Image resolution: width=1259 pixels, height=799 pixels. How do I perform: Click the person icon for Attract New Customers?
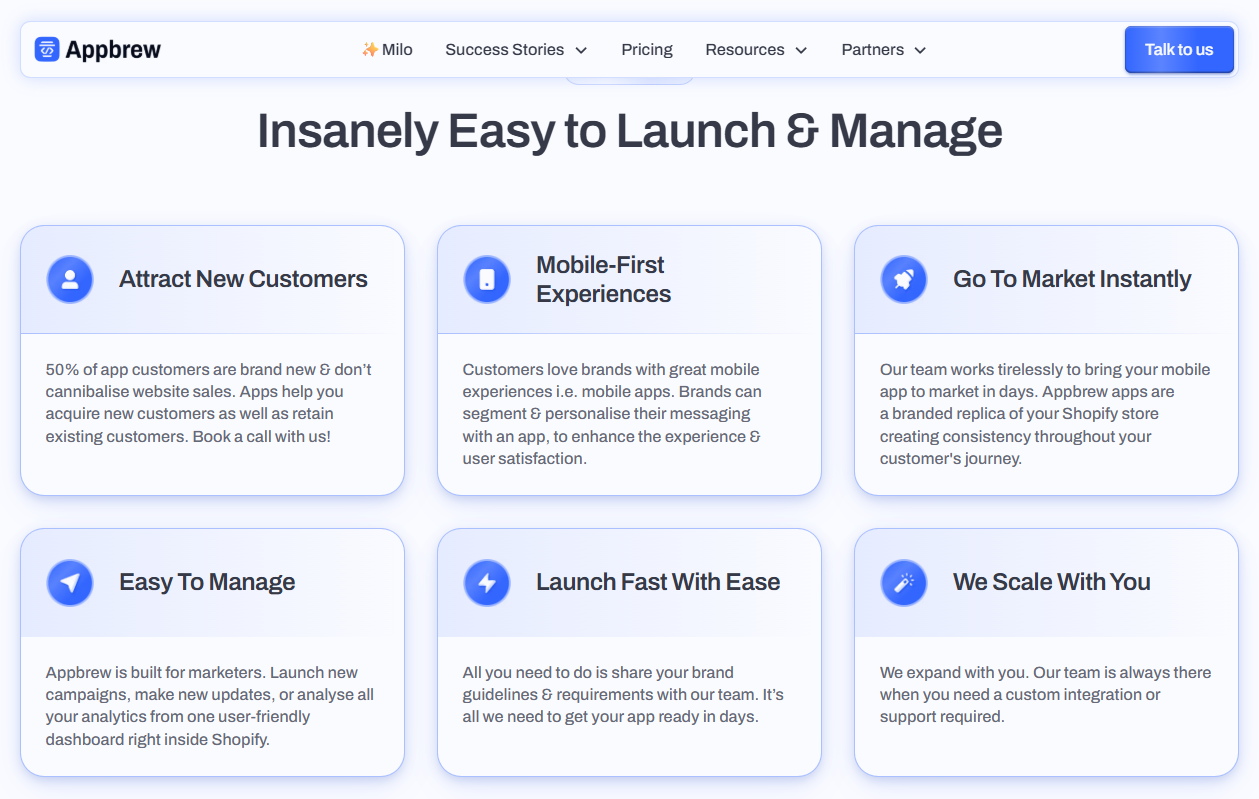pyautogui.click(x=70, y=279)
